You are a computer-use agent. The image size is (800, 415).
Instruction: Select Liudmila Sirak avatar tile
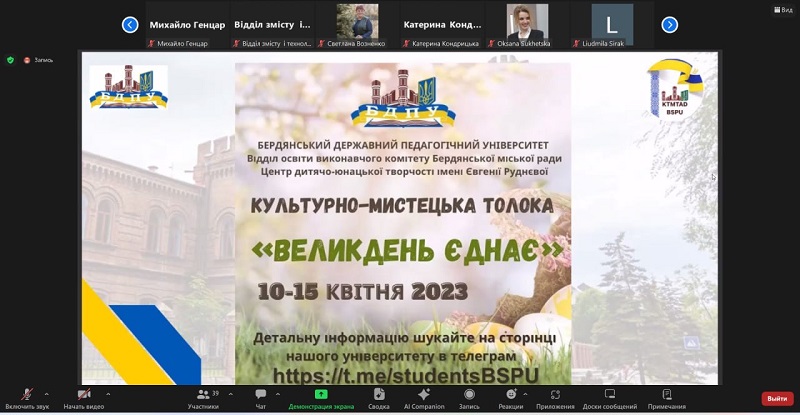click(612, 25)
